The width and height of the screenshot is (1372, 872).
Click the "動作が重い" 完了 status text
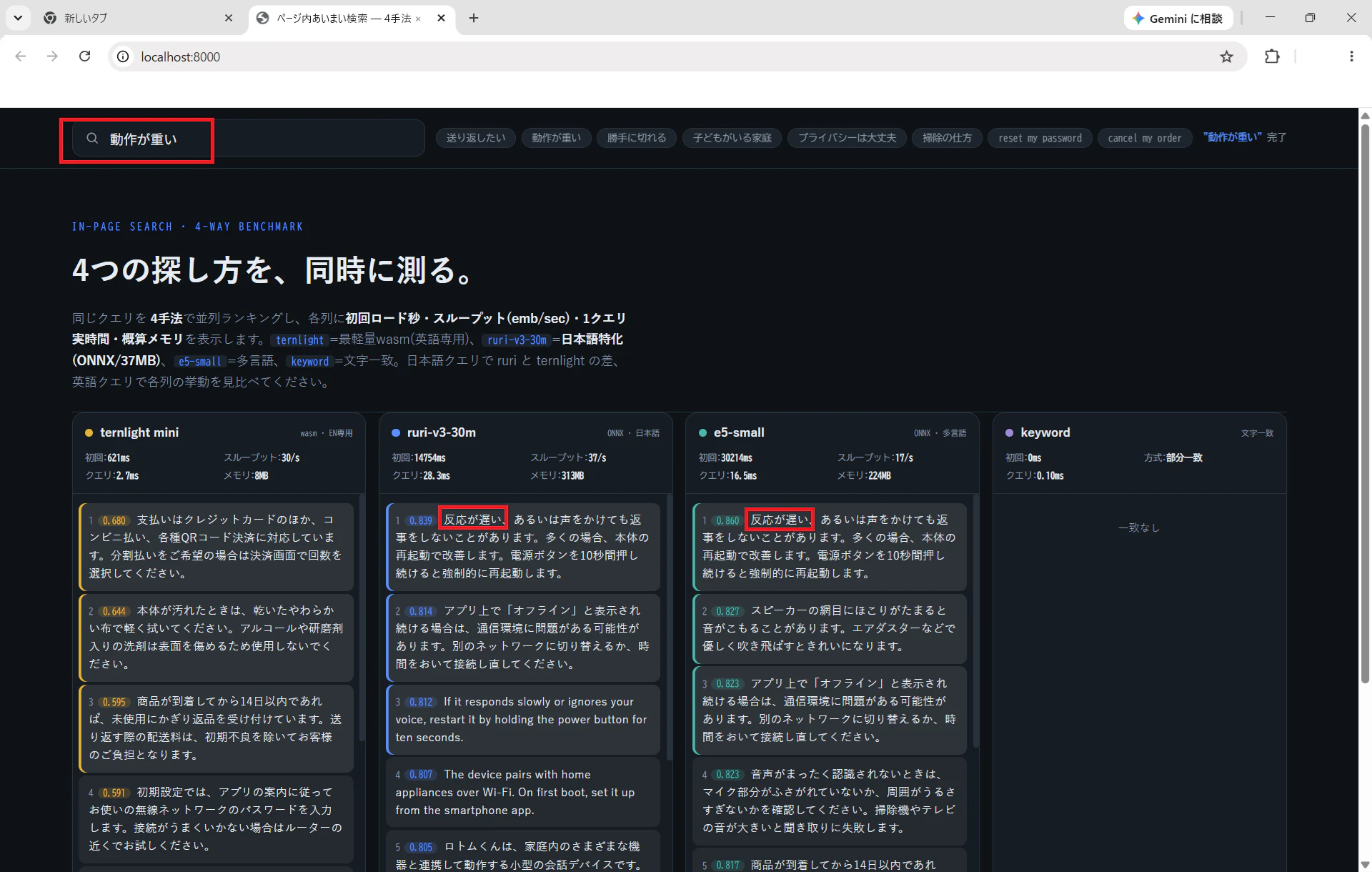pos(1245,137)
